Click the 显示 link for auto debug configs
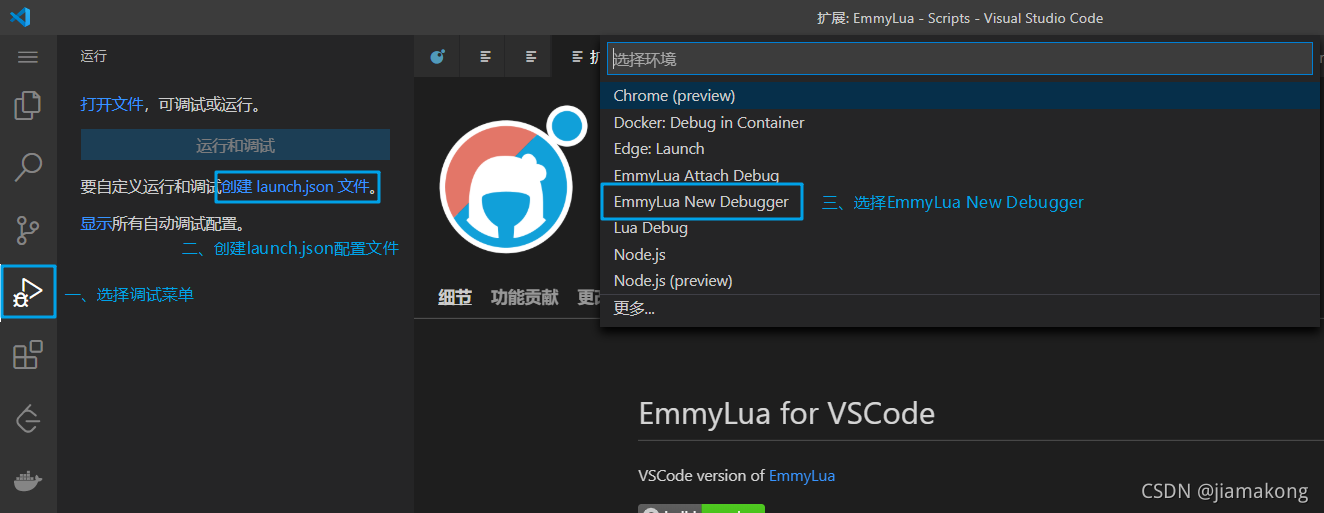1324x513 pixels. [x=96, y=223]
